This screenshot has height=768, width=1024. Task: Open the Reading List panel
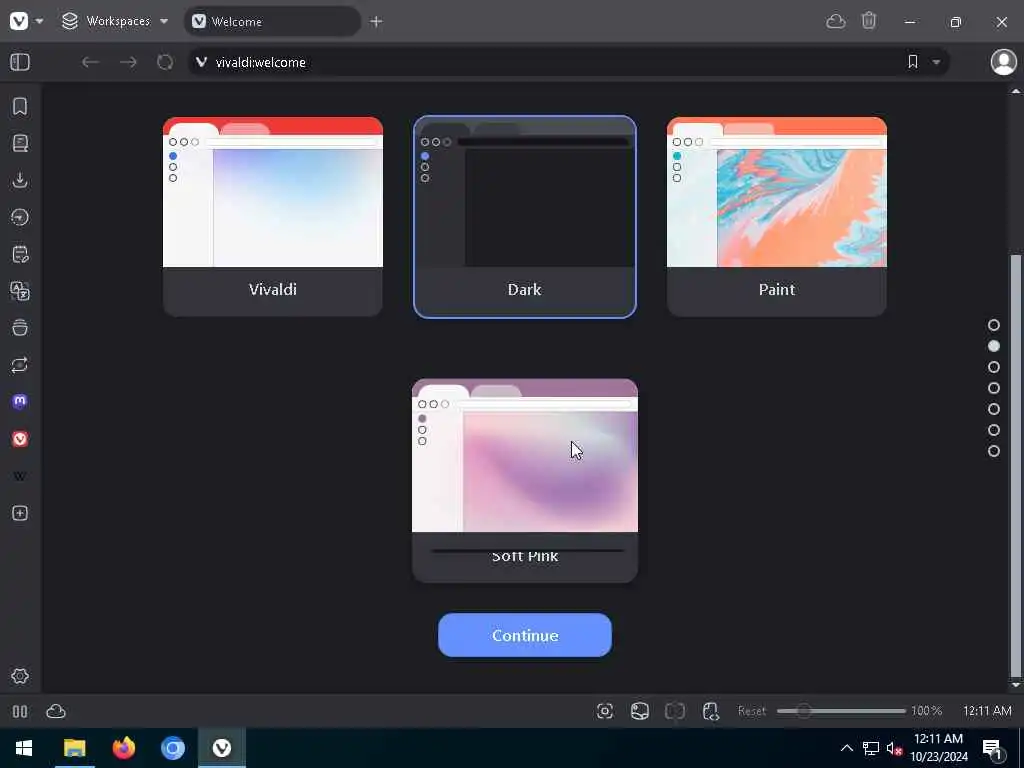20,143
